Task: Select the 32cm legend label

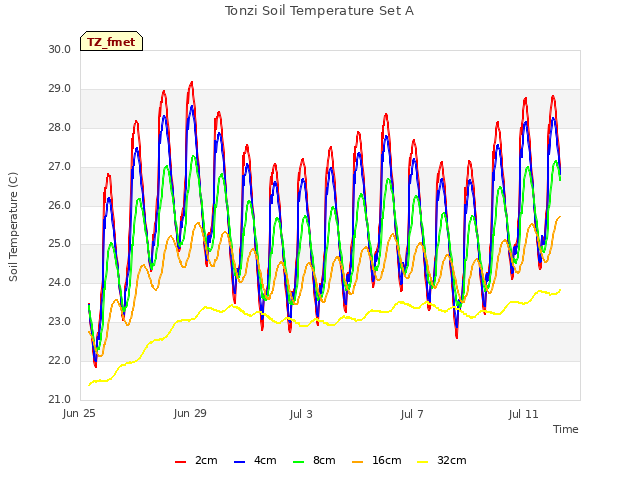Action: coord(452,460)
